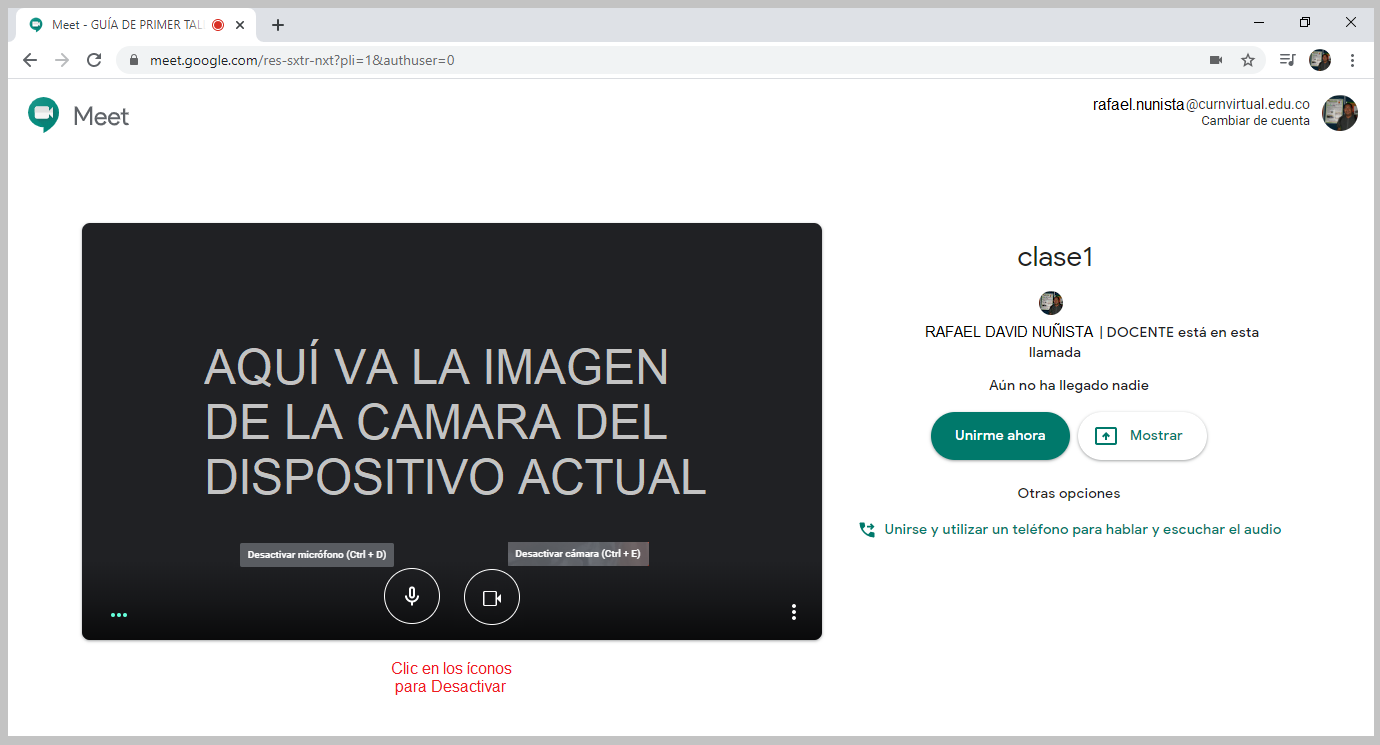Open the three-dot options menu on video preview
This screenshot has width=1380, height=745.
[794, 611]
